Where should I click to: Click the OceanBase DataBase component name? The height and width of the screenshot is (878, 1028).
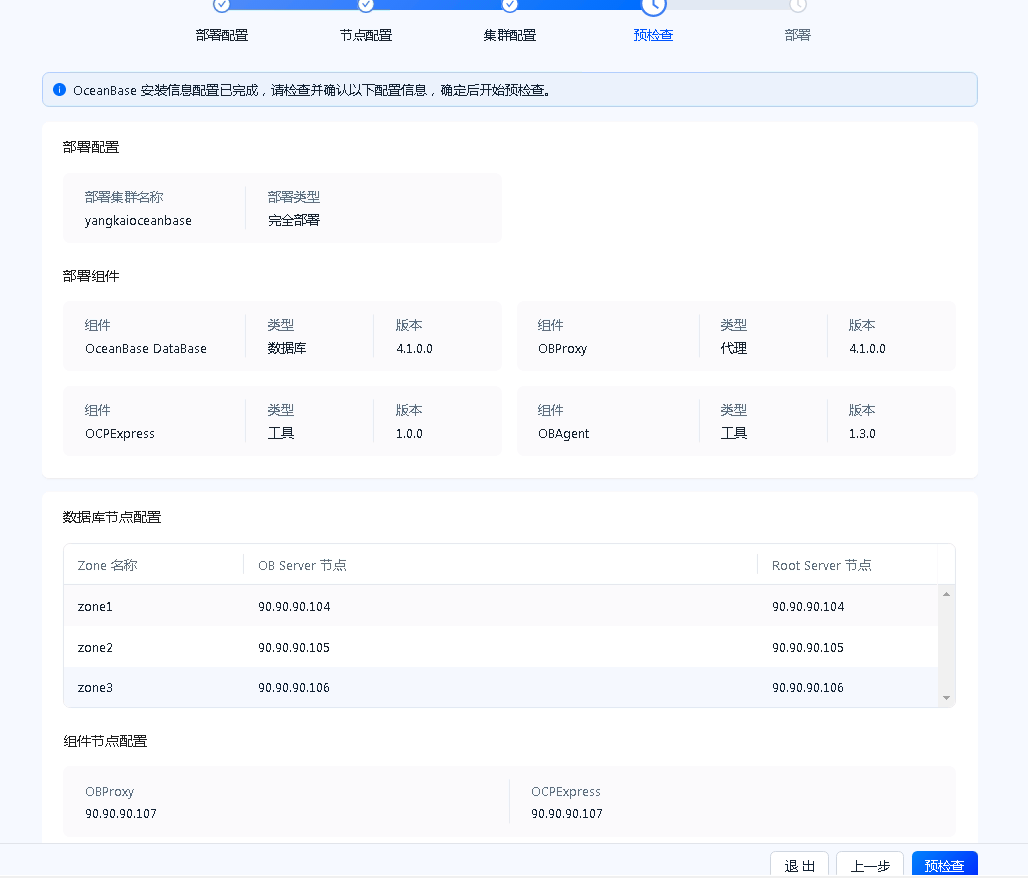(146, 349)
